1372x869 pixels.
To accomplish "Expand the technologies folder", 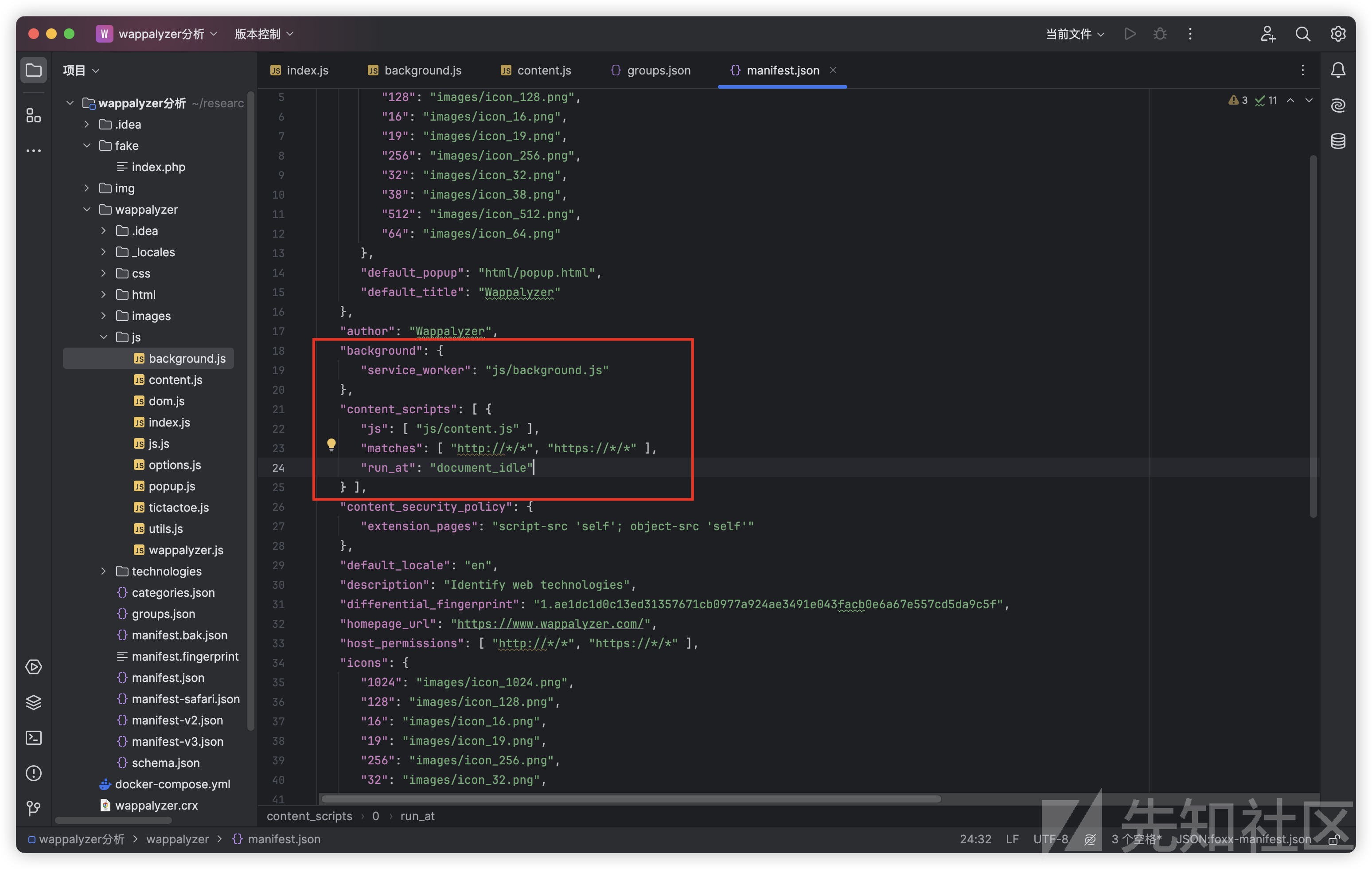I will tap(103, 571).
